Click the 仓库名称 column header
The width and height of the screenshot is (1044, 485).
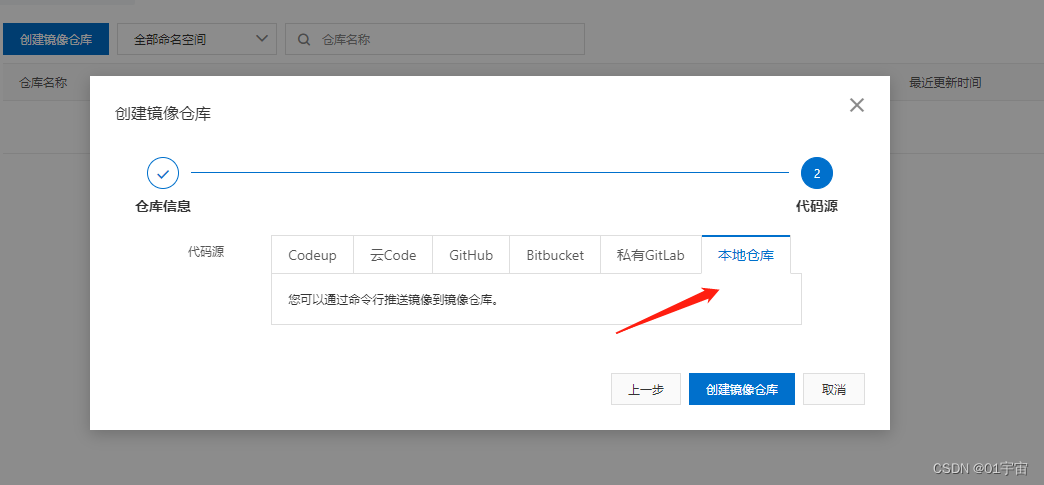(x=43, y=83)
